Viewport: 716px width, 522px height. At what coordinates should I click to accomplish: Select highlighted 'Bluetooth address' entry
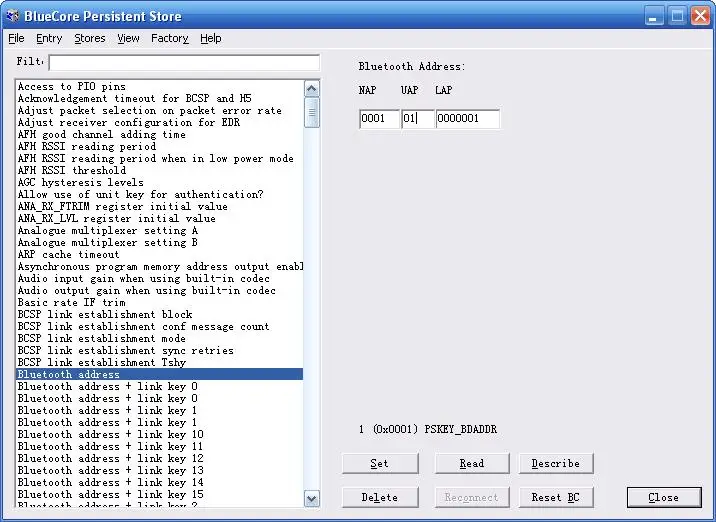point(159,374)
